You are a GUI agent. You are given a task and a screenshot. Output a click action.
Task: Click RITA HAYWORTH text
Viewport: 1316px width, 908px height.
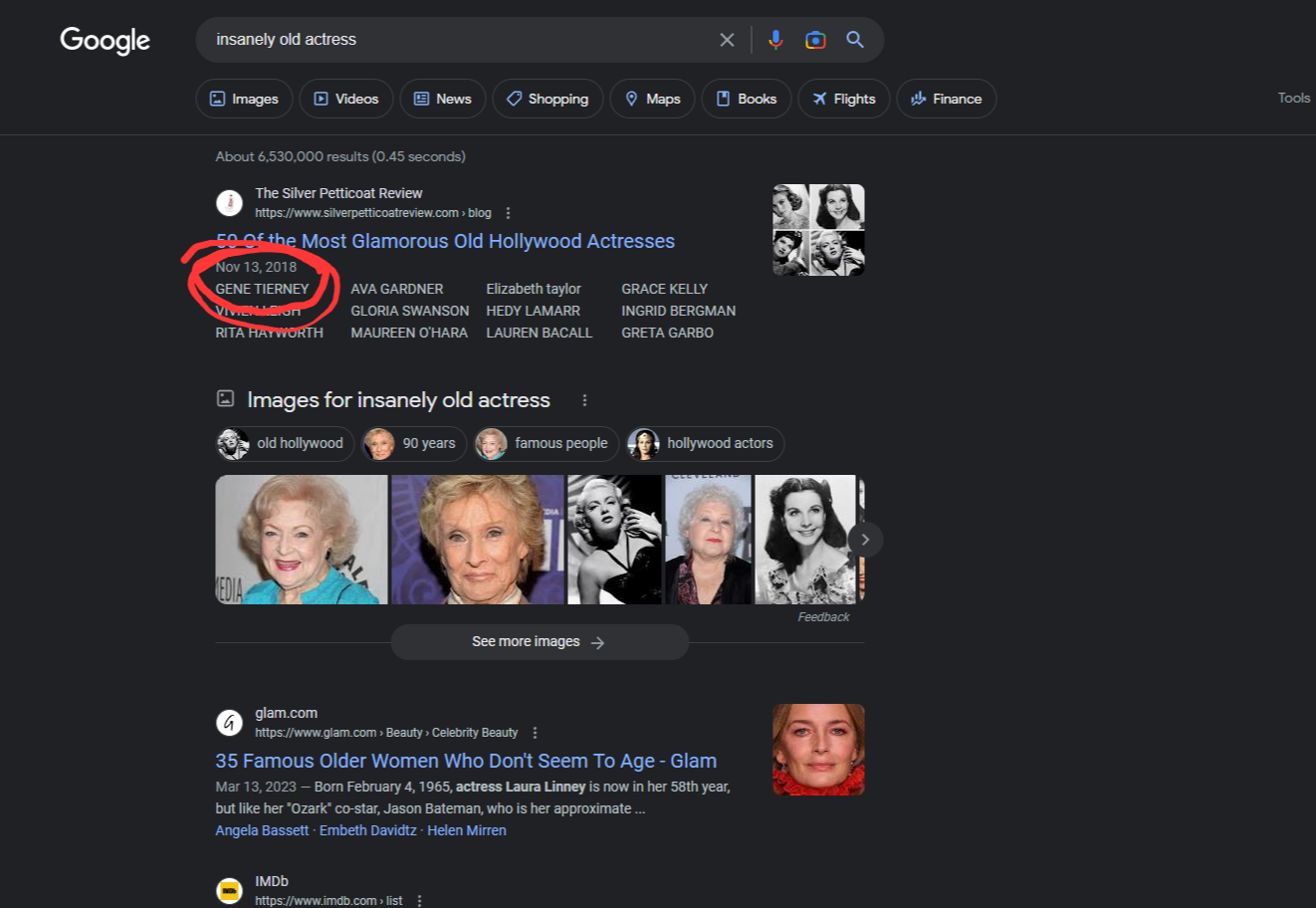pos(270,333)
